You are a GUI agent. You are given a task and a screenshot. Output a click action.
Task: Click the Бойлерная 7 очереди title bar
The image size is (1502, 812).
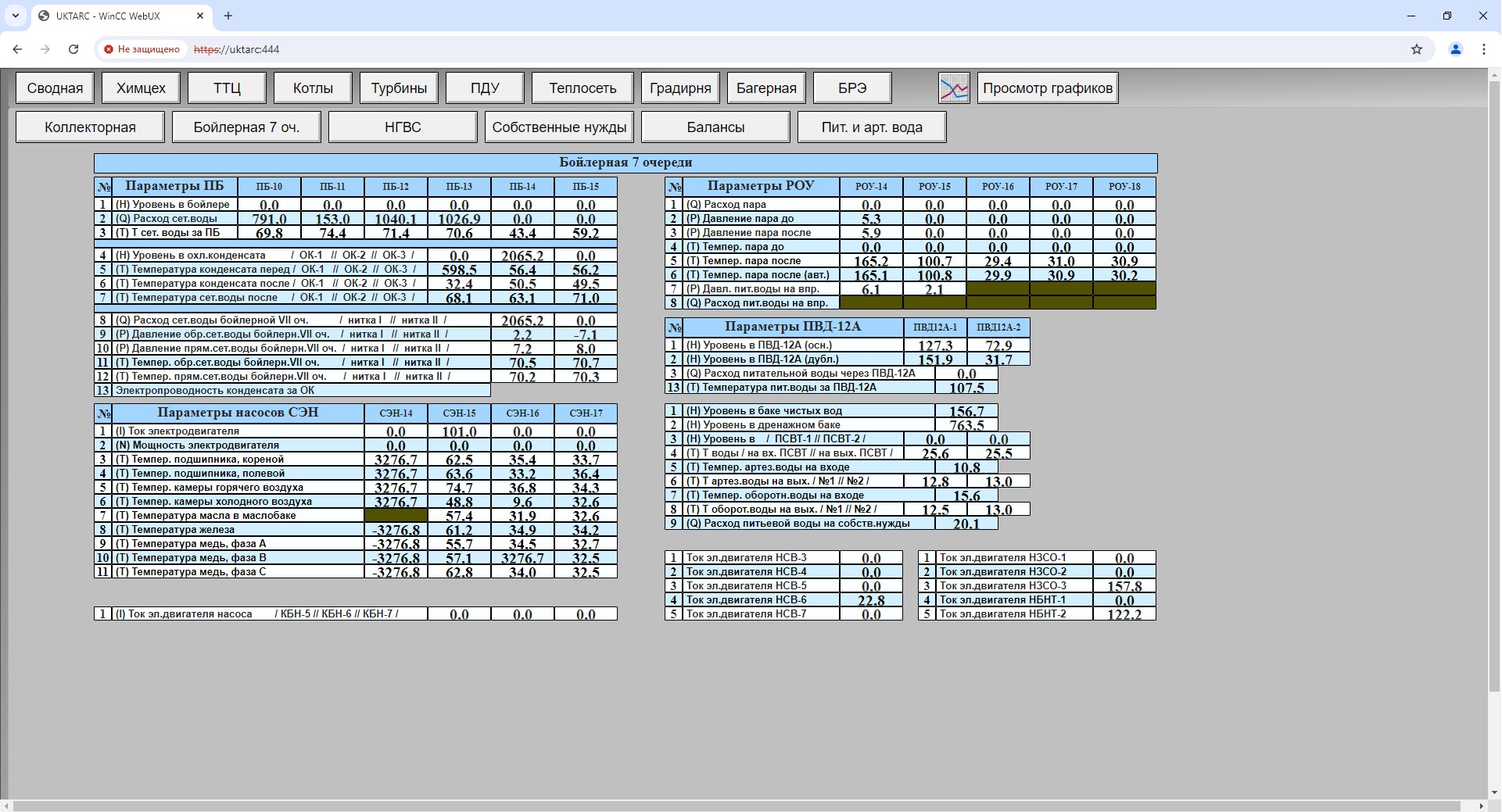[x=626, y=163]
